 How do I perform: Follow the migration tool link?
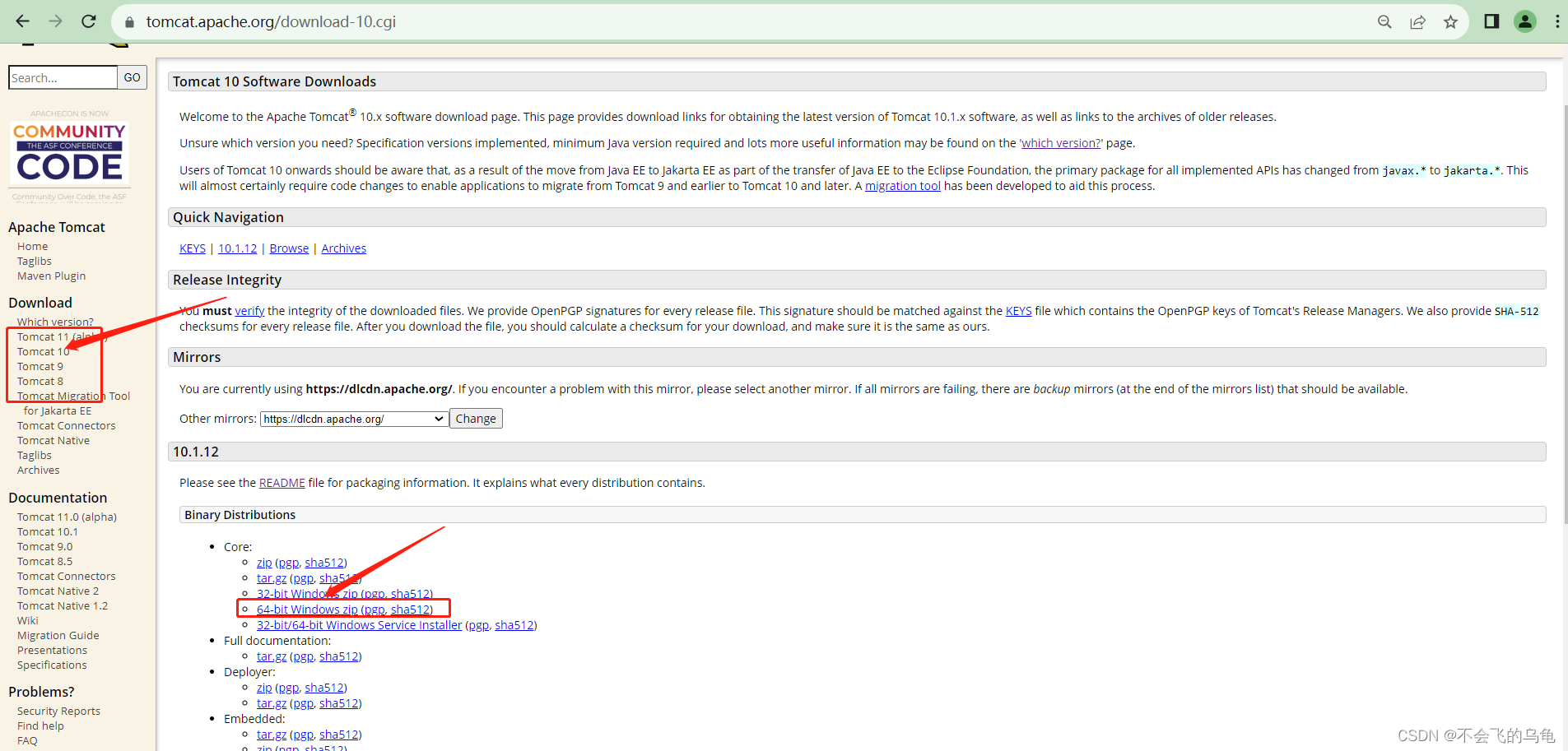(x=902, y=186)
